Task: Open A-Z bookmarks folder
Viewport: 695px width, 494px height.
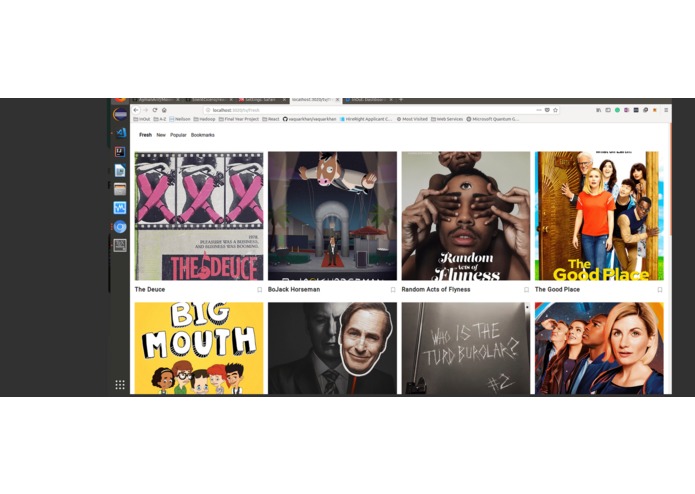Action: point(160,119)
